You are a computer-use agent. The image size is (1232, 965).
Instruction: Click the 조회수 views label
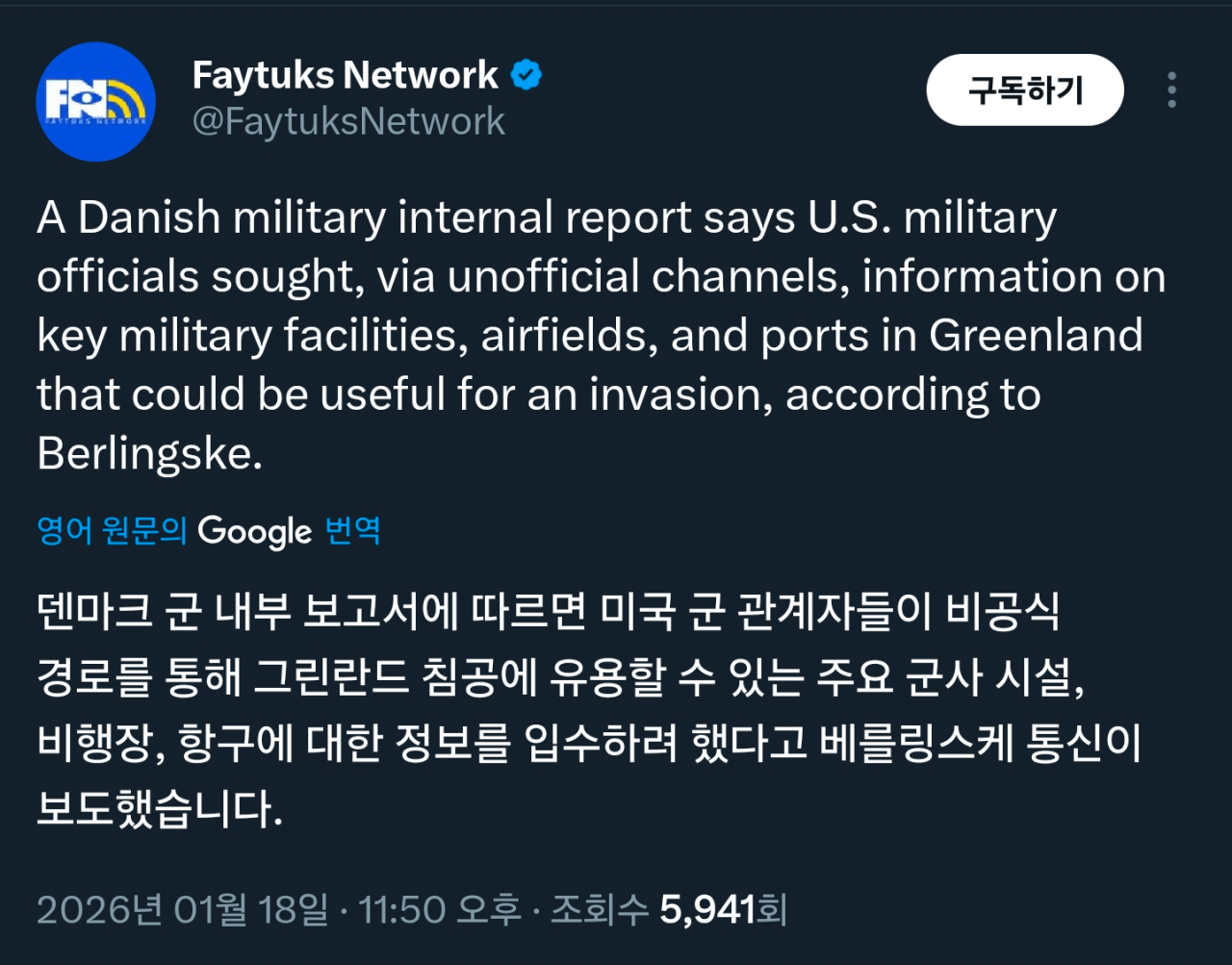(x=599, y=909)
